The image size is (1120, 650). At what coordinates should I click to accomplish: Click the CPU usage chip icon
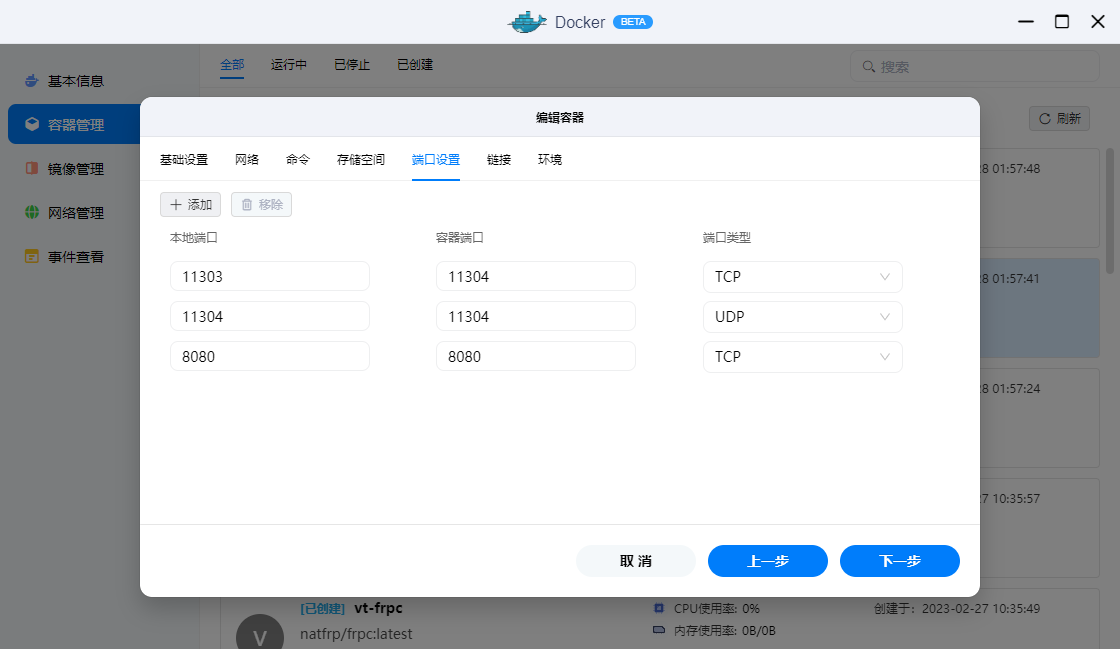point(659,609)
